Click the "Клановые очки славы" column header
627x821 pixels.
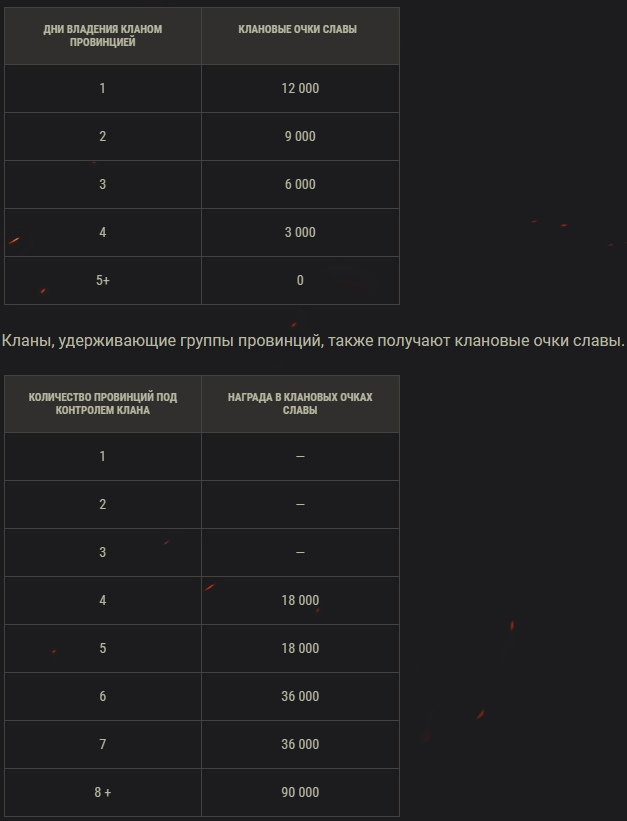[299, 30]
